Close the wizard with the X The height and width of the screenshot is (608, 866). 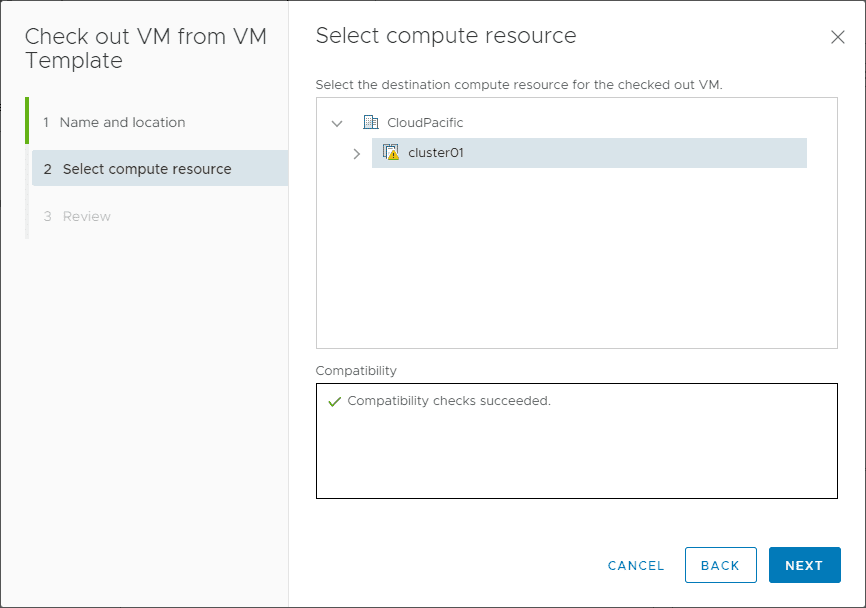click(x=838, y=37)
